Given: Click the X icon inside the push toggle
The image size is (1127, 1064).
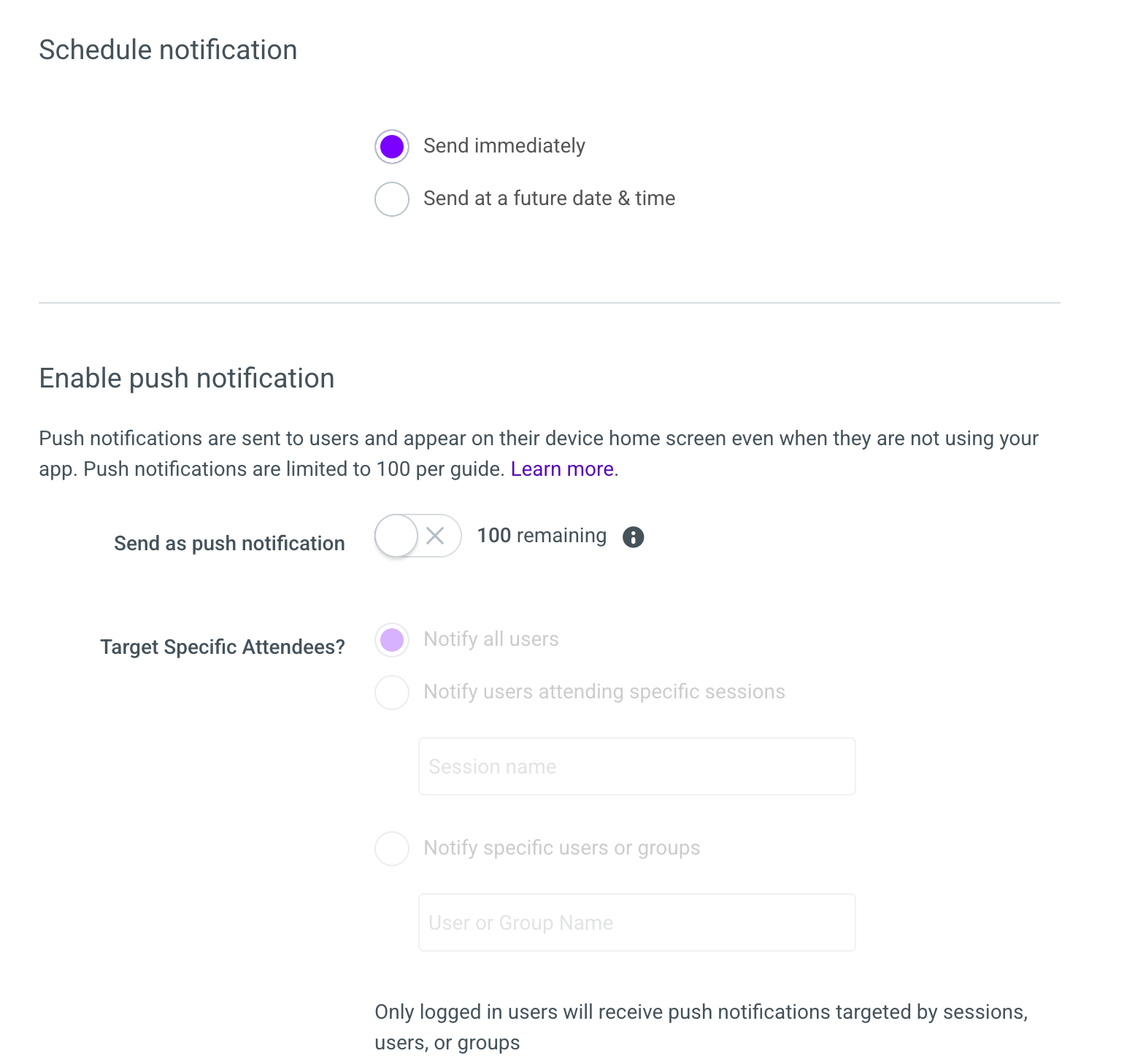Looking at the screenshot, I should (x=436, y=536).
